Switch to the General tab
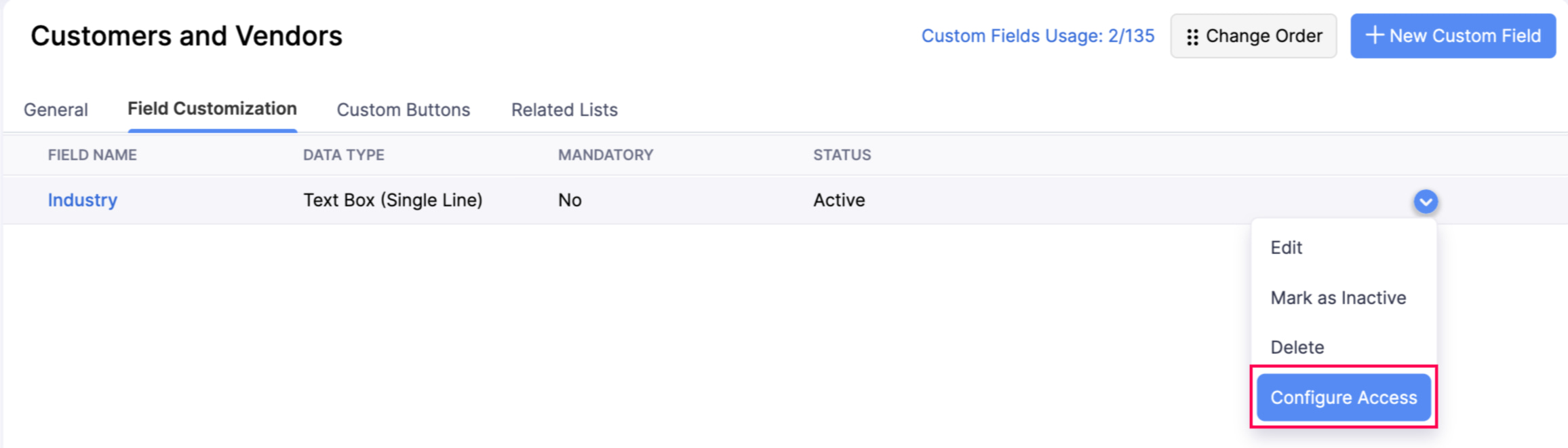The image size is (1568, 448). pos(56,109)
